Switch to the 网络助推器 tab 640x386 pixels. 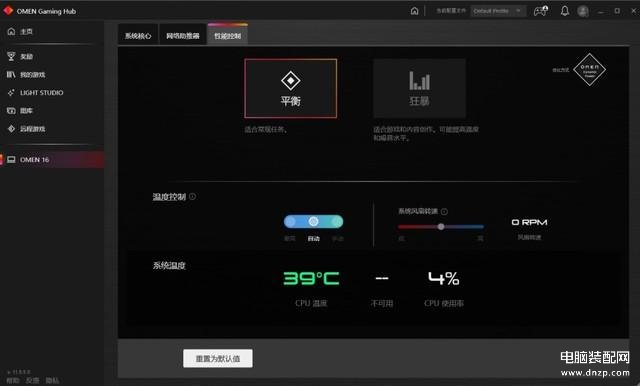click(183, 36)
